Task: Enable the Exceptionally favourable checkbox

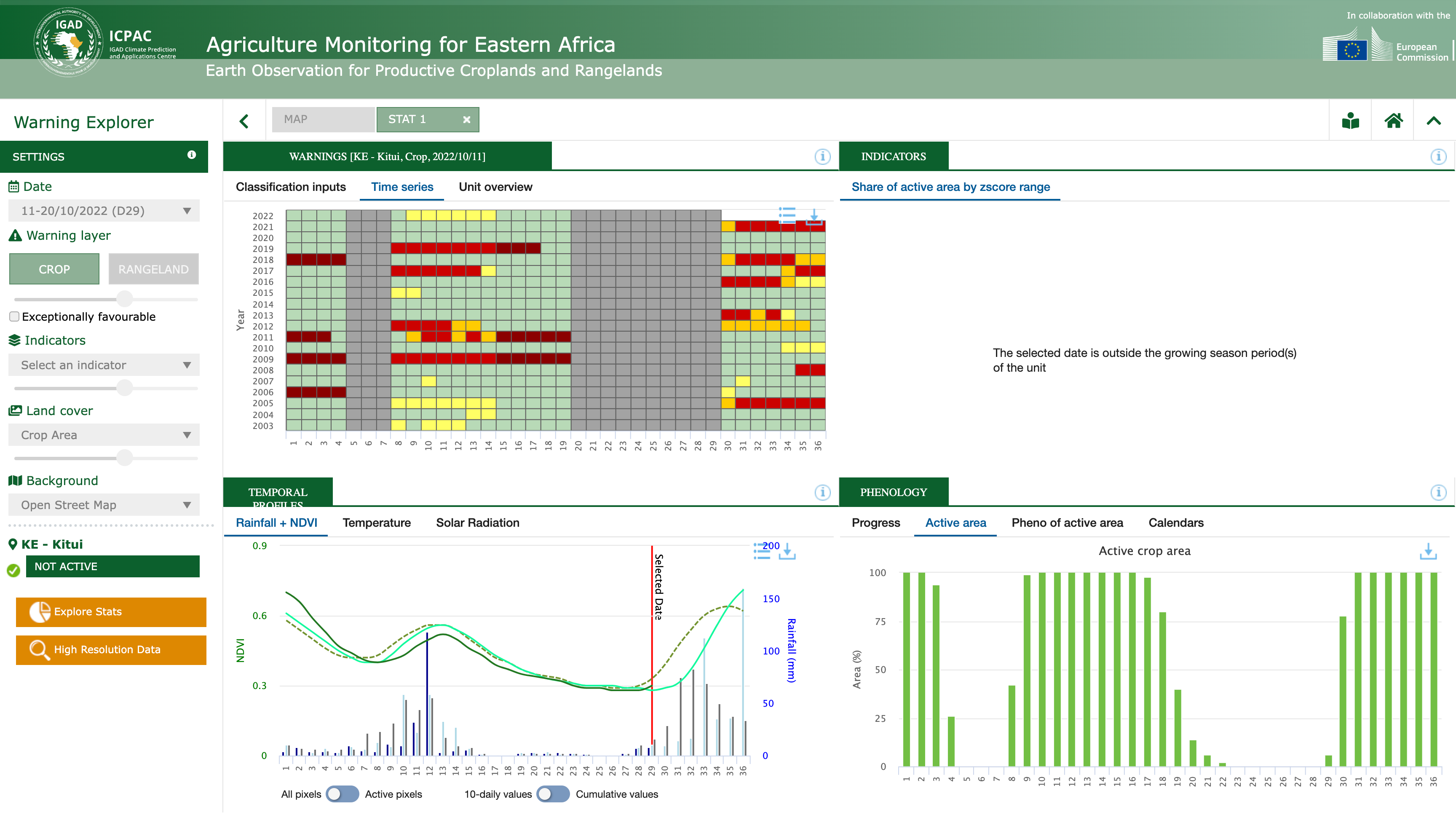Action: pyautogui.click(x=14, y=316)
